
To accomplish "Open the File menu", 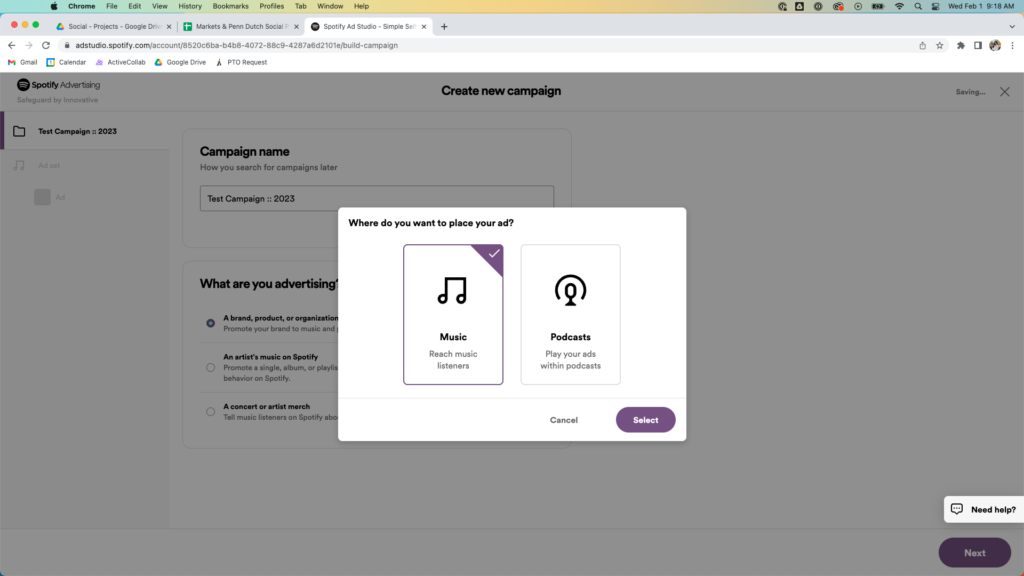I will coord(112,6).
